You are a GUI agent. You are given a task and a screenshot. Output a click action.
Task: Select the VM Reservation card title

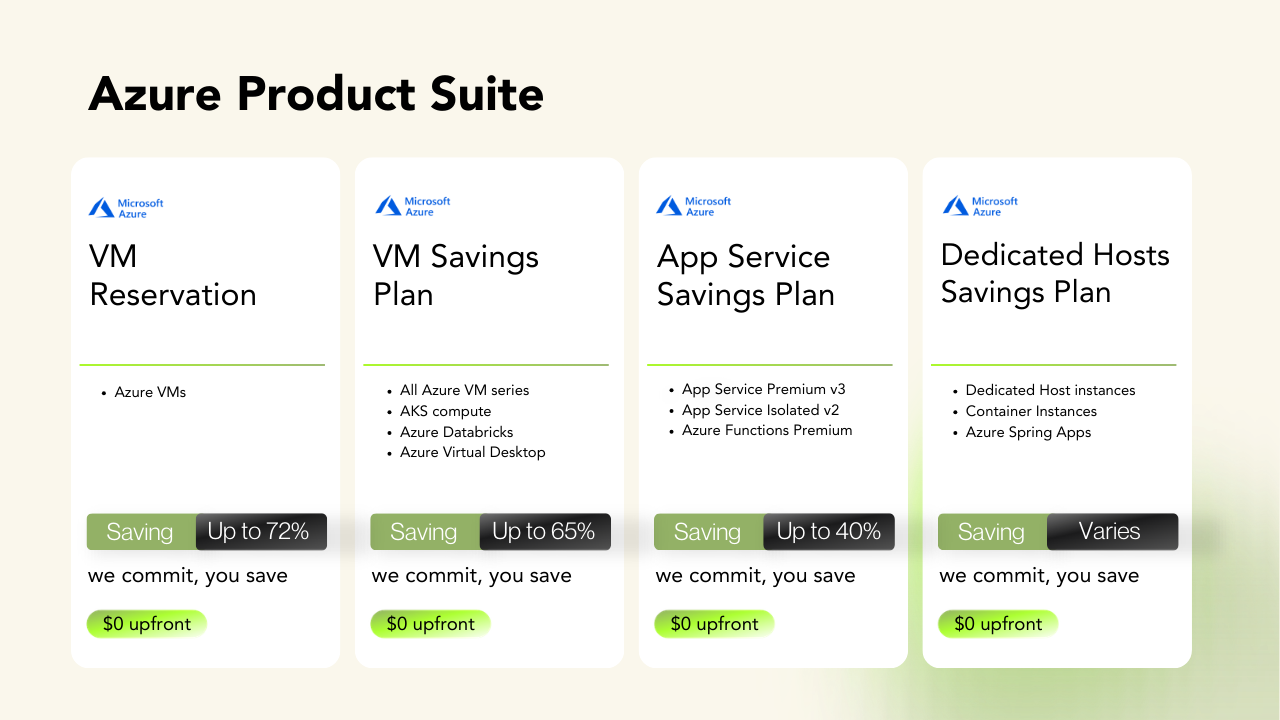click(x=173, y=275)
